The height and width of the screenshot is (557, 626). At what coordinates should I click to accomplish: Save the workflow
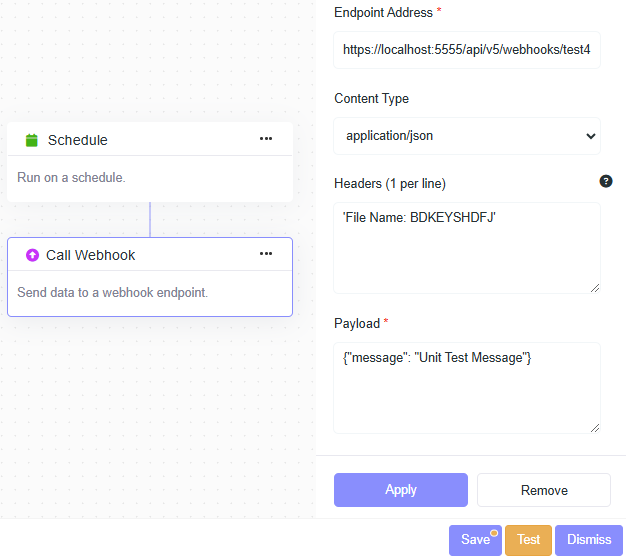click(x=475, y=540)
